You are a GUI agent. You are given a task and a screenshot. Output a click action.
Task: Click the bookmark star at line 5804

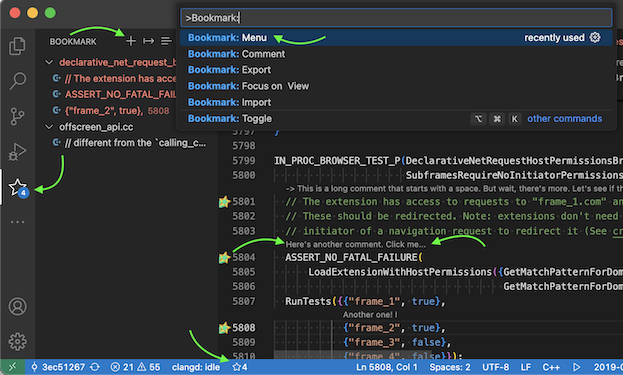point(224,257)
